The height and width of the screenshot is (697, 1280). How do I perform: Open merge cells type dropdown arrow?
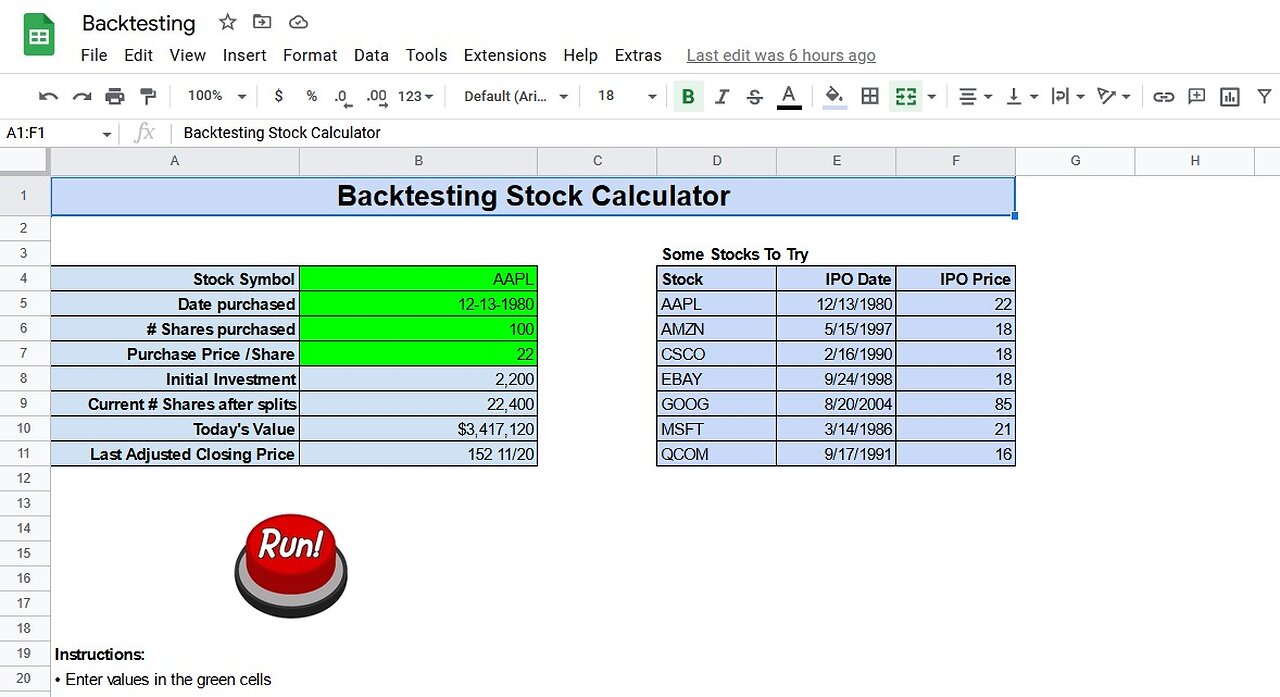tap(932, 97)
